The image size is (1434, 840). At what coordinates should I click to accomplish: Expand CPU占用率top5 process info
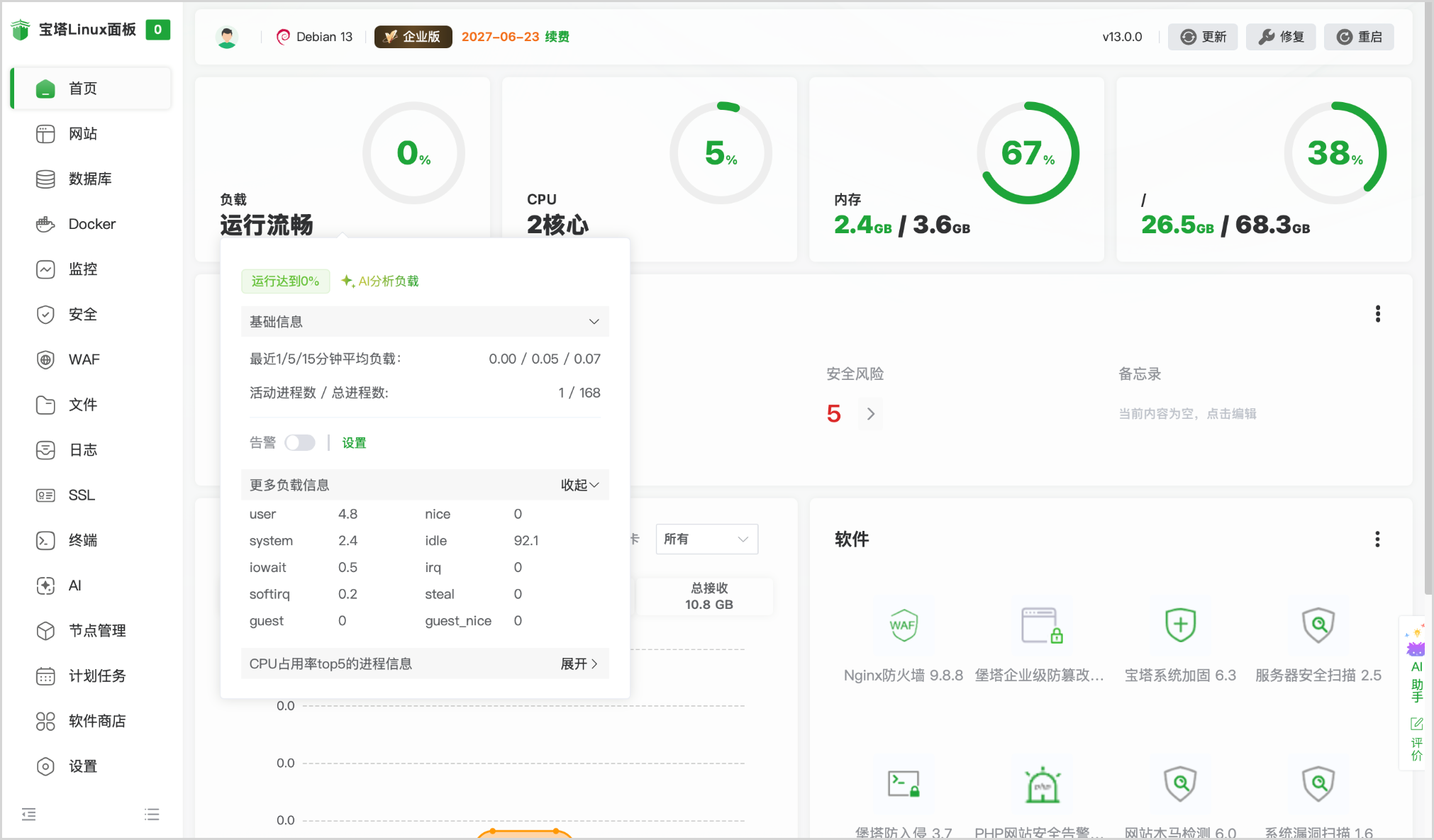tap(579, 664)
